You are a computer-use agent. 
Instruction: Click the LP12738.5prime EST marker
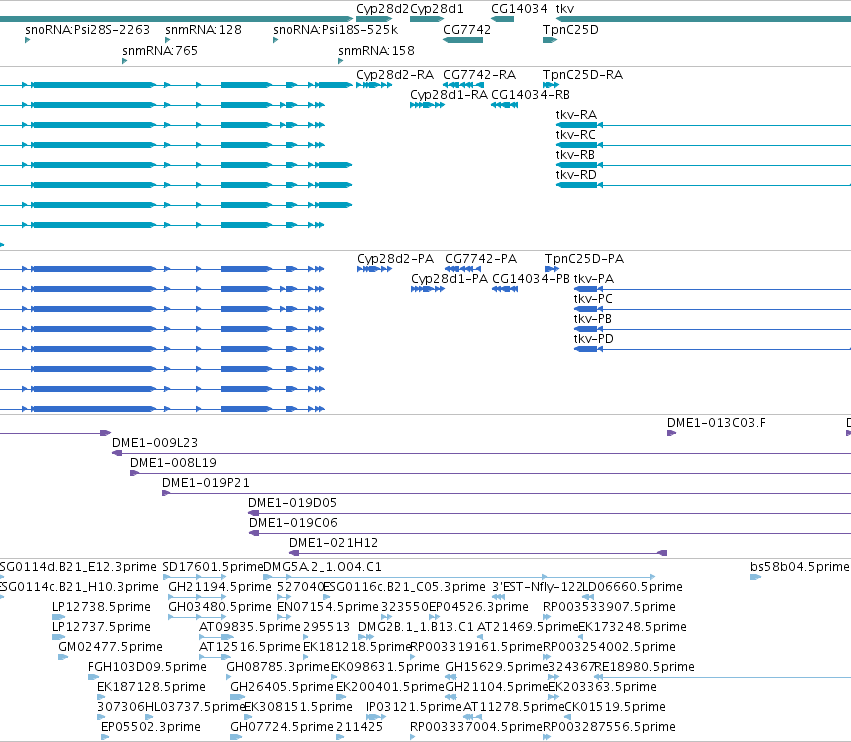[58, 617]
